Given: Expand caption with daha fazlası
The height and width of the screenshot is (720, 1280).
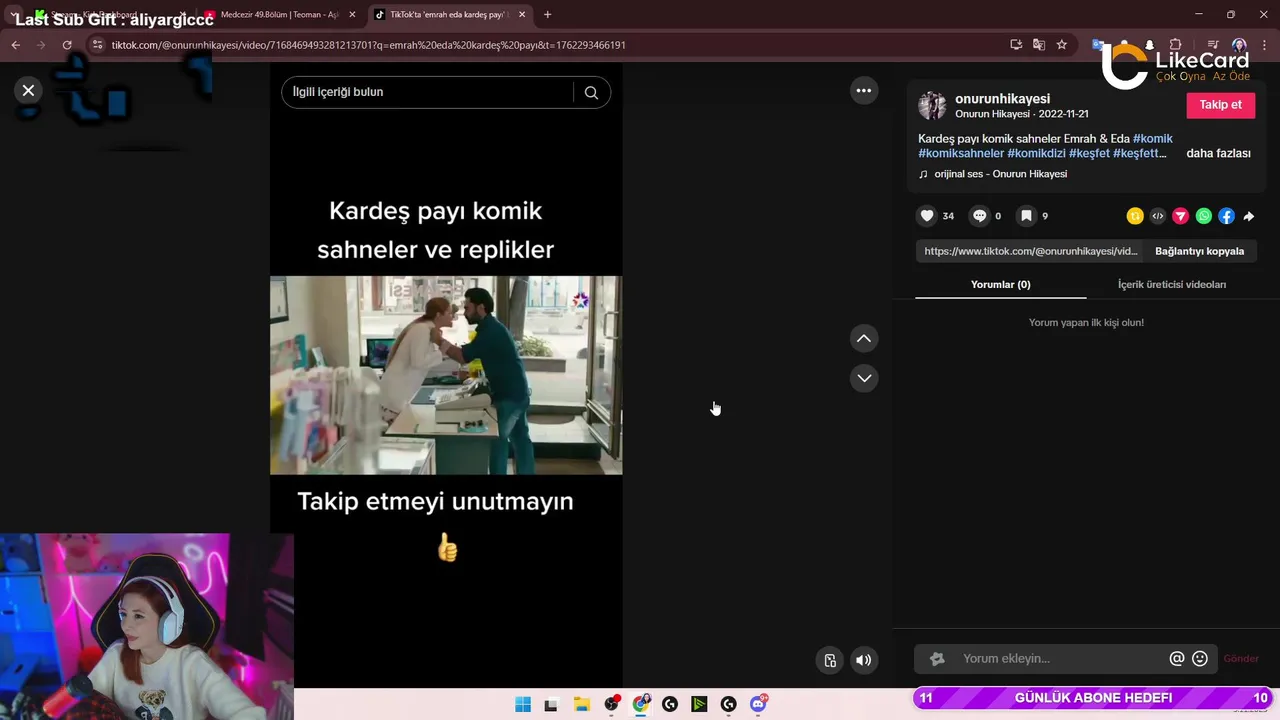Looking at the screenshot, I should click(1218, 153).
